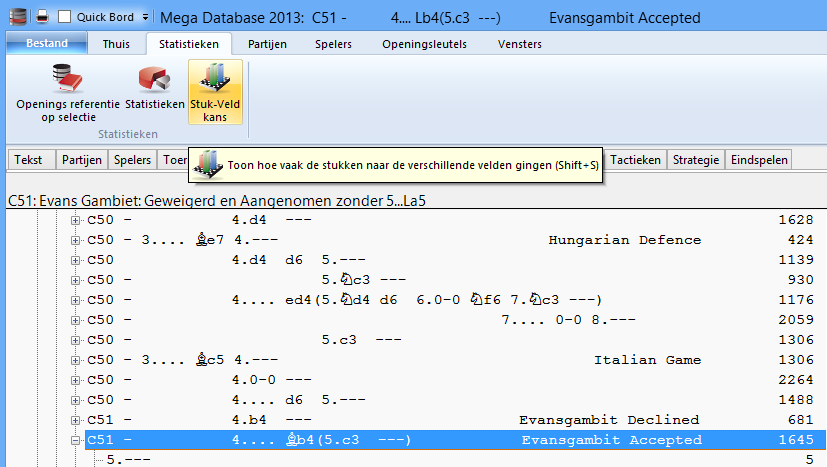
Task: Open the Bestand menu
Action: tap(47, 43)
